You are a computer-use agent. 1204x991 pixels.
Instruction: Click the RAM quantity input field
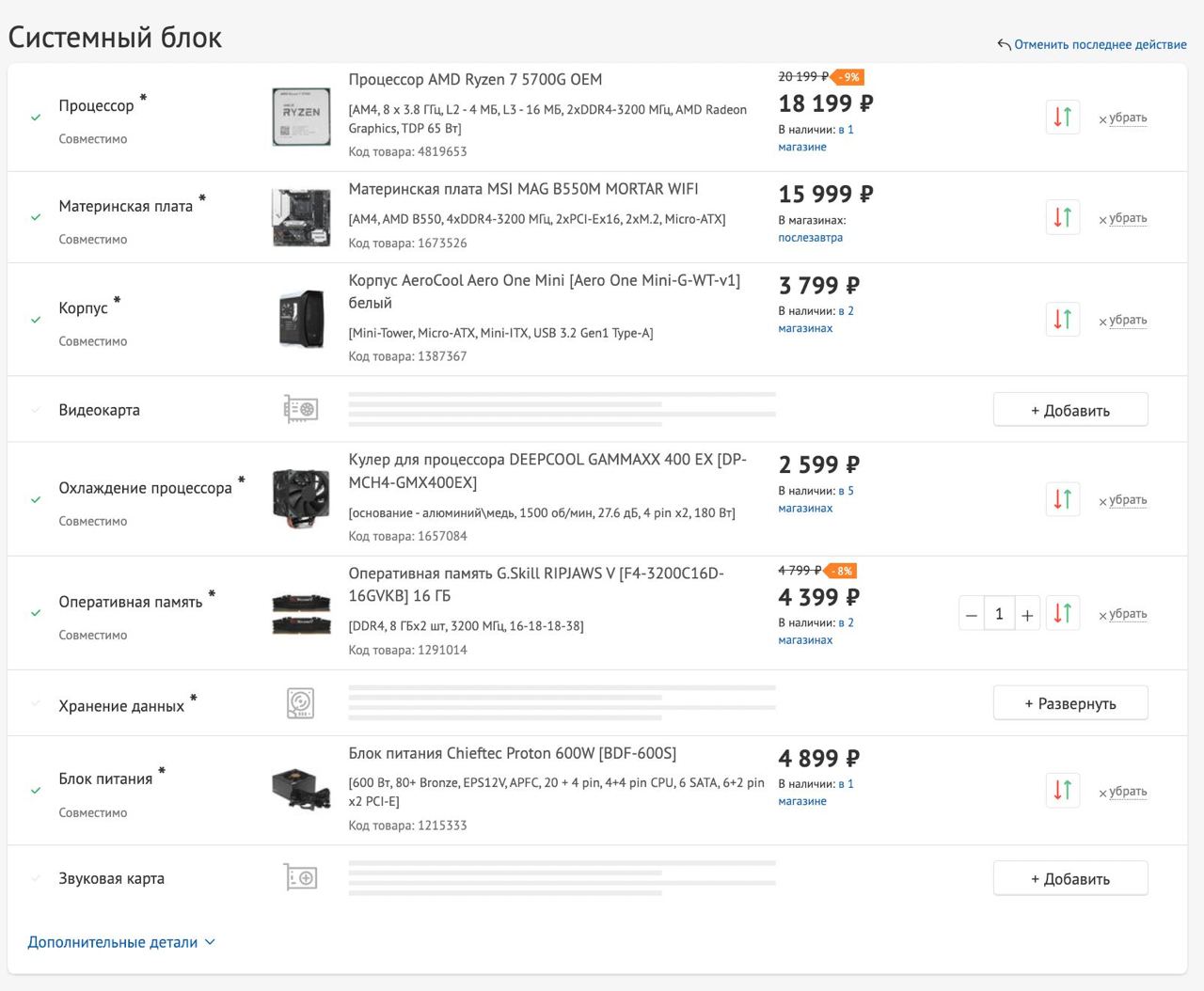999,614
